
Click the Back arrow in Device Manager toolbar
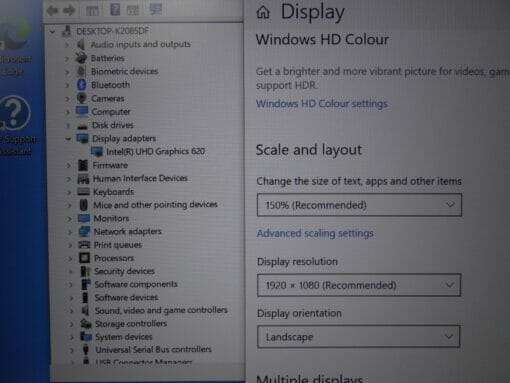[52, 11]
